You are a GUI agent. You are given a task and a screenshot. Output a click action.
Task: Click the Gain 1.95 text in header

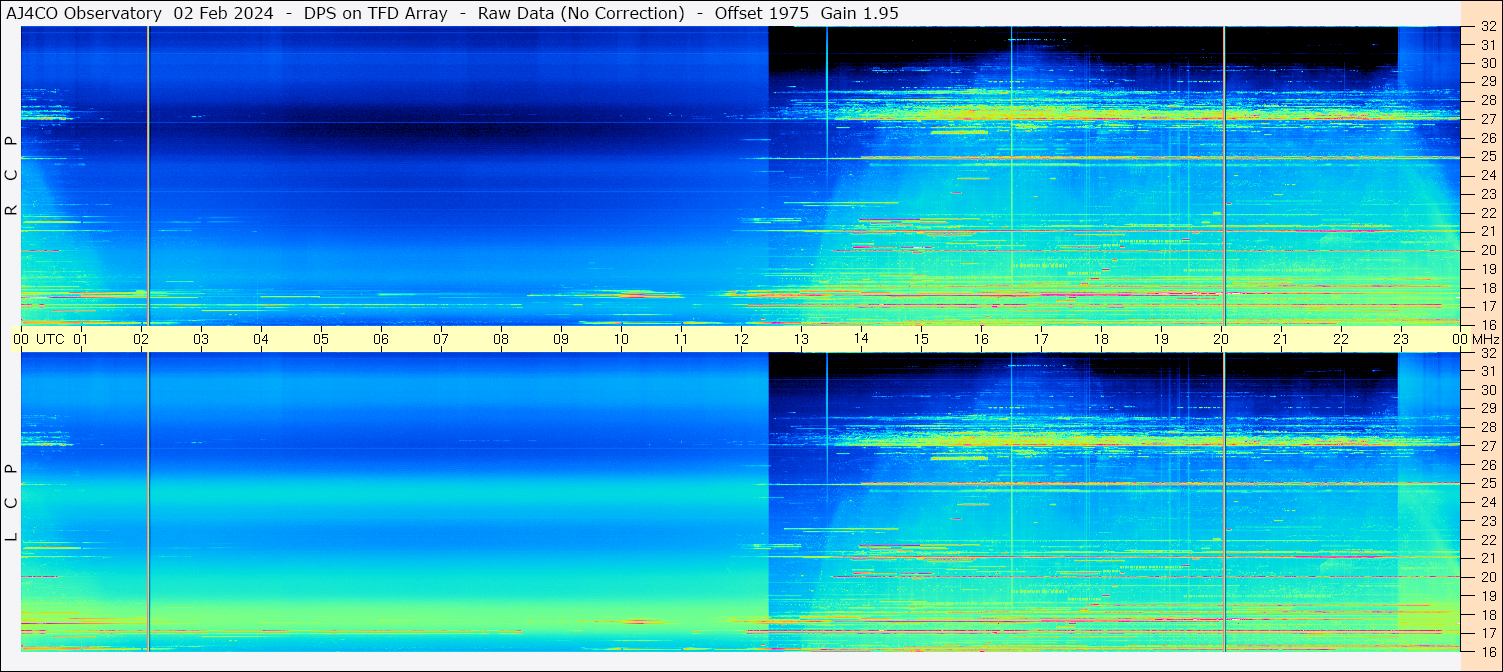859,13
